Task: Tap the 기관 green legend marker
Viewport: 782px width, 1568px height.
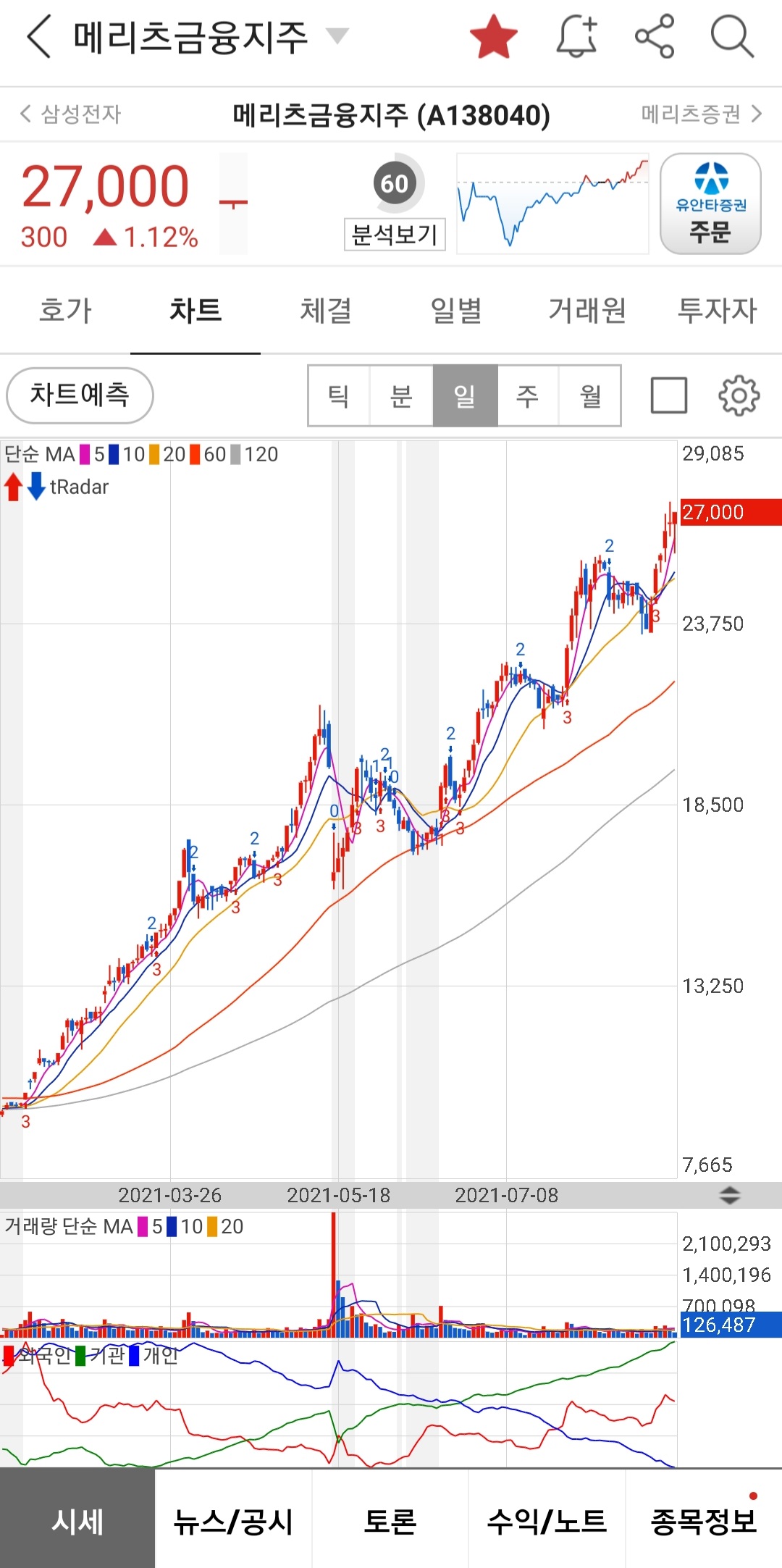Action: pos(80,1355)
